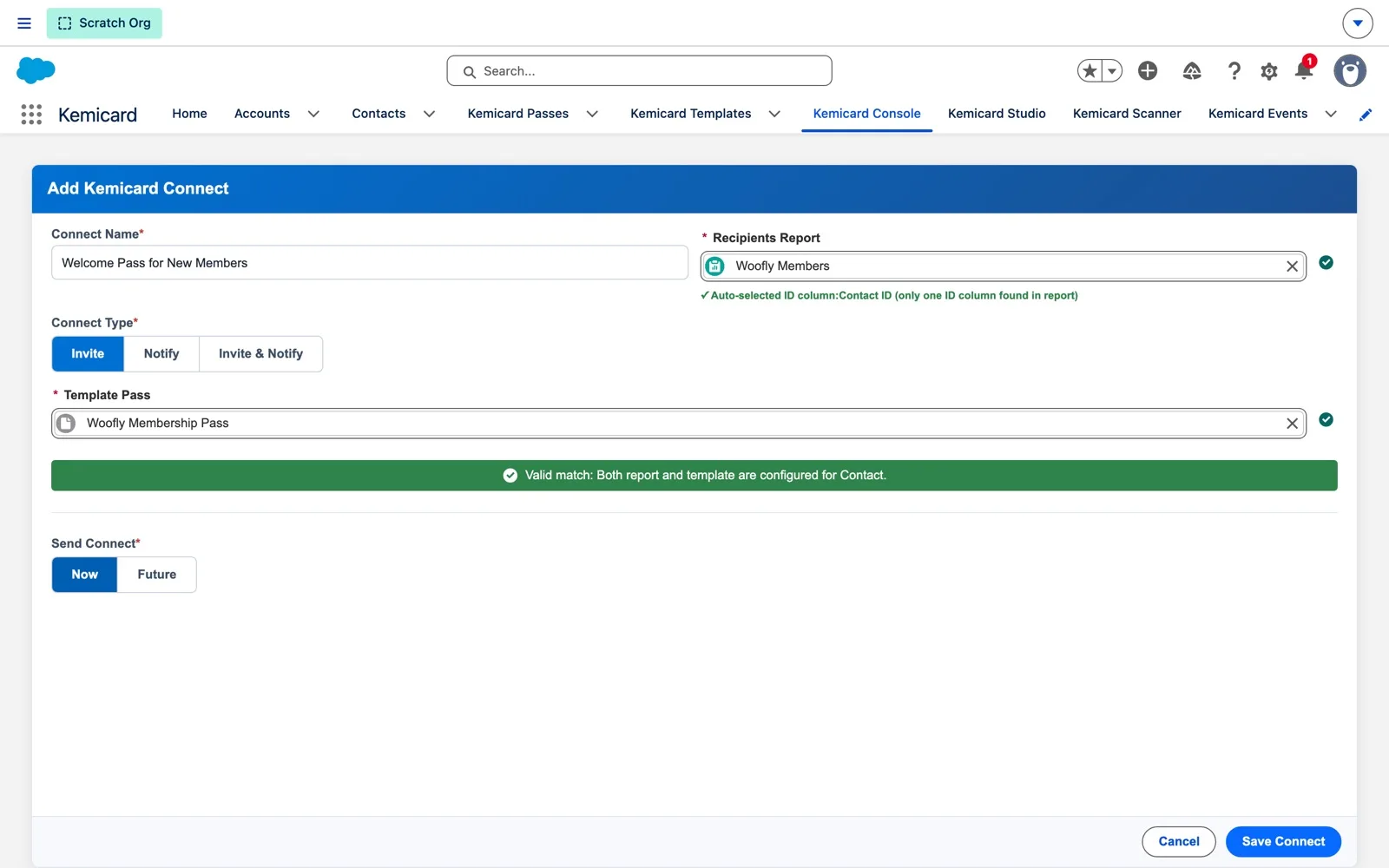Click the Save Connect button
Screen dimensions: 1389x868
coord(1283,842)
